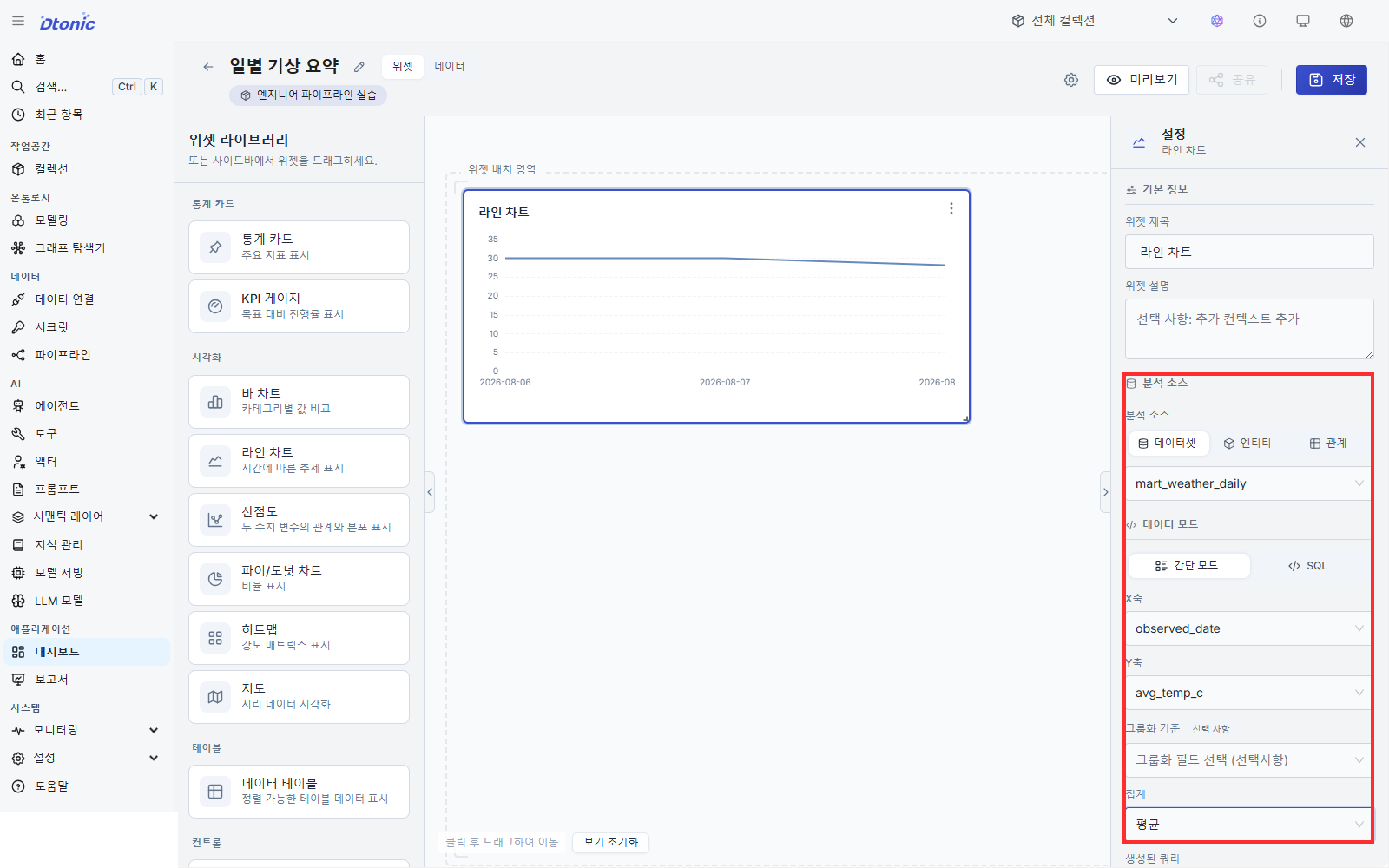Expand 모니터링 menu
This screenshot has height=868, width=1389.
point(86,730)
